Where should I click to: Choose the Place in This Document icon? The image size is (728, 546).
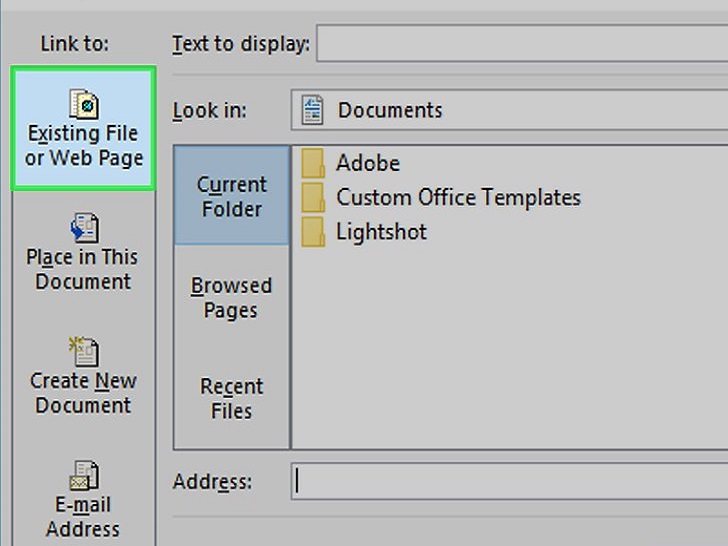point(84,228)
